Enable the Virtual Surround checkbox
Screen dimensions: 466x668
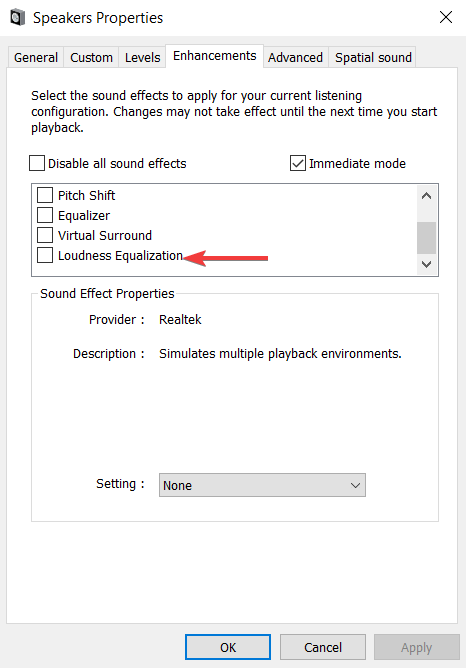(45, 235)
